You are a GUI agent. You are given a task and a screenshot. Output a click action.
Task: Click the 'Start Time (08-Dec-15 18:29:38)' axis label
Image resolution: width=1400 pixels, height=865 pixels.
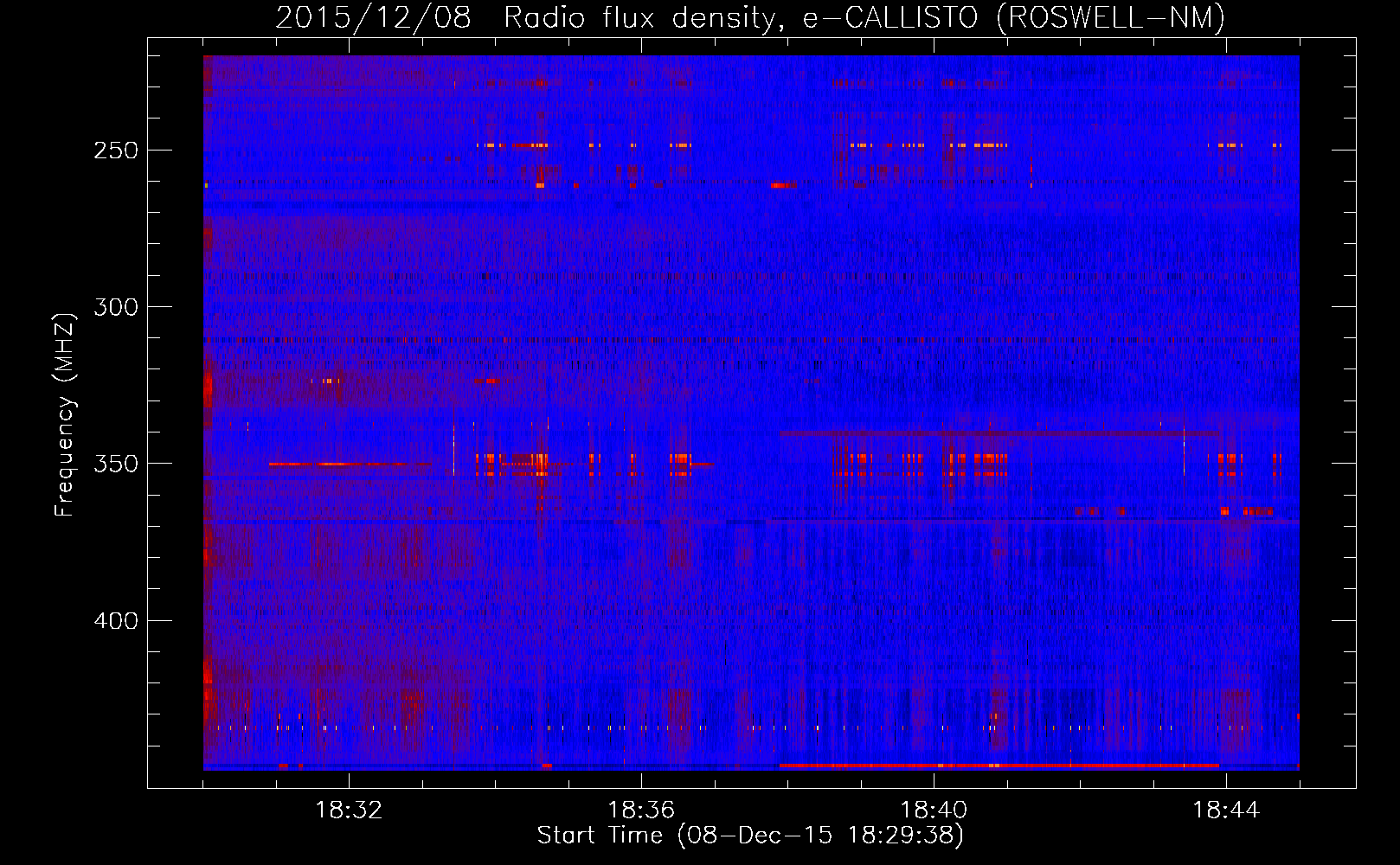click(x=750, y=836)
